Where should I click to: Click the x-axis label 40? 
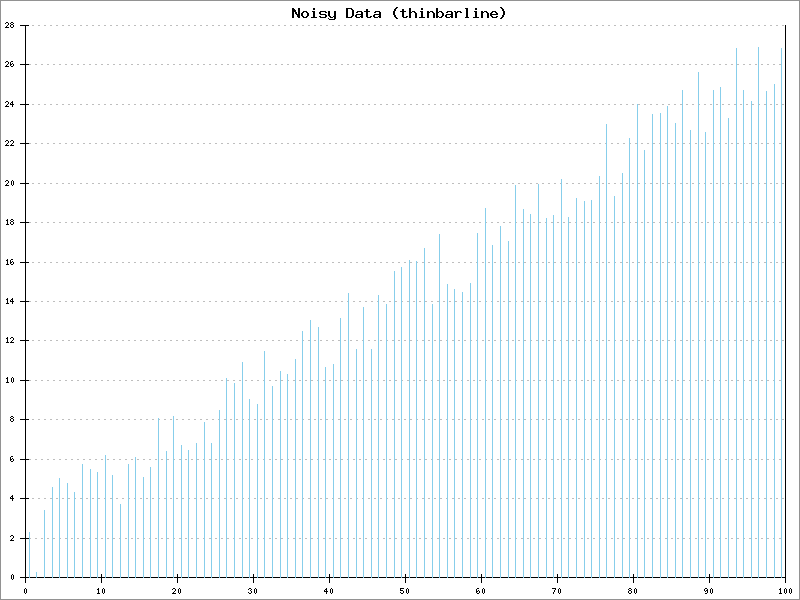[329, 591]
